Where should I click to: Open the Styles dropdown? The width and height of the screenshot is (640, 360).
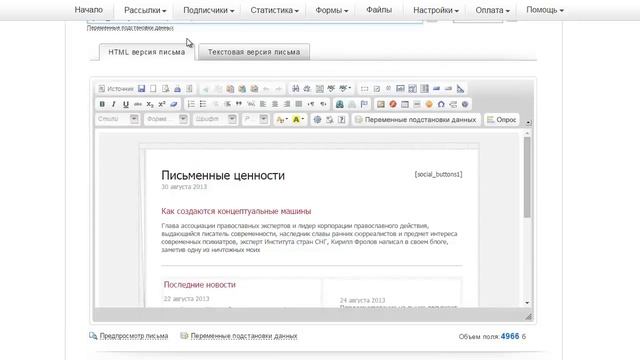point(118,119)
